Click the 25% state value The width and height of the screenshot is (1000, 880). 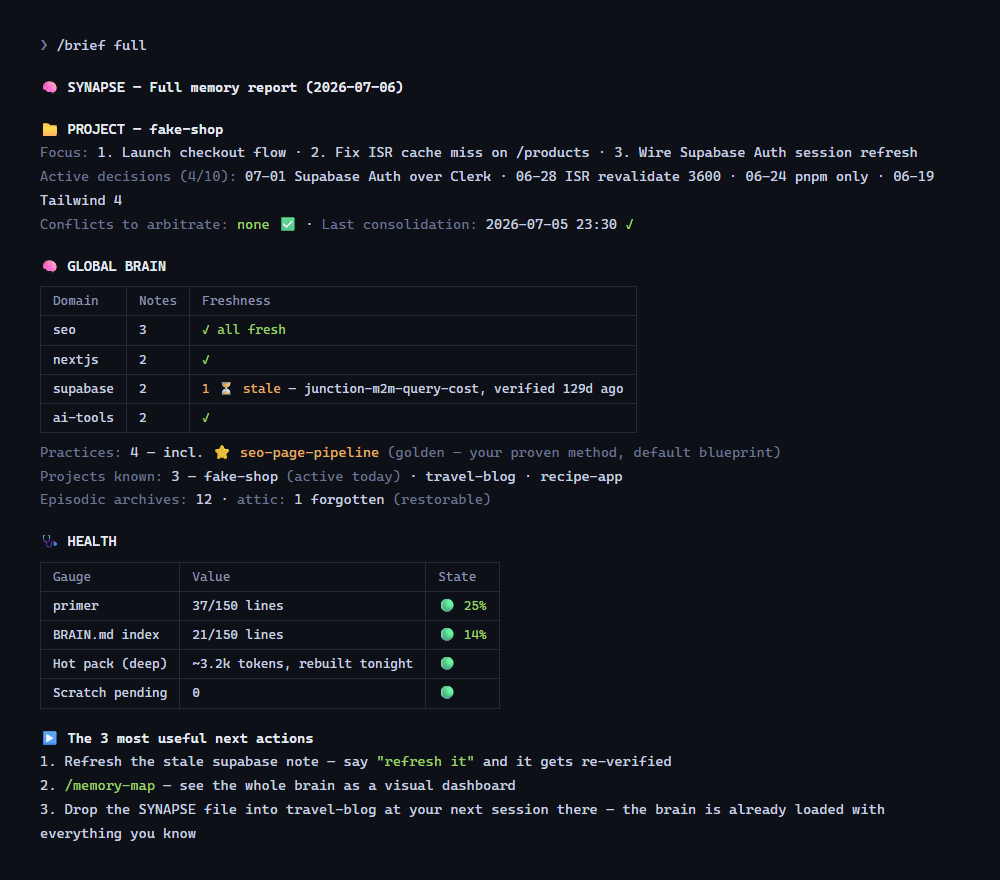(475, 606)
